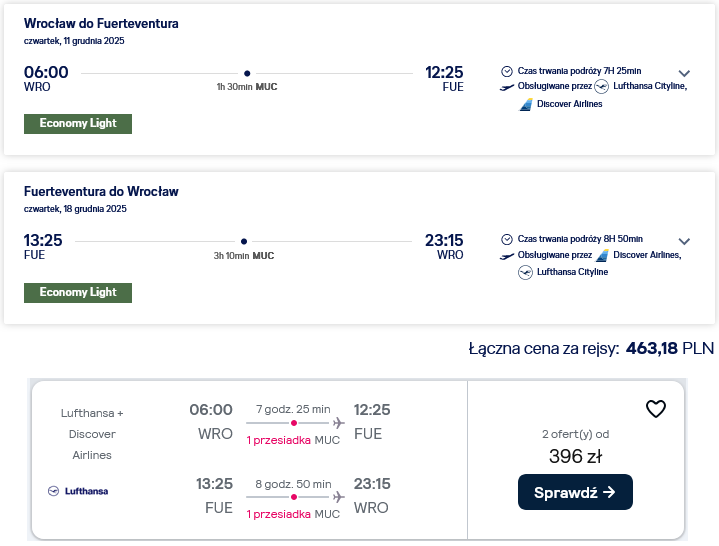719x546 pixels.
Task: Click Discover Airlines tail logo in outbound flight
Action: [526, 105]
